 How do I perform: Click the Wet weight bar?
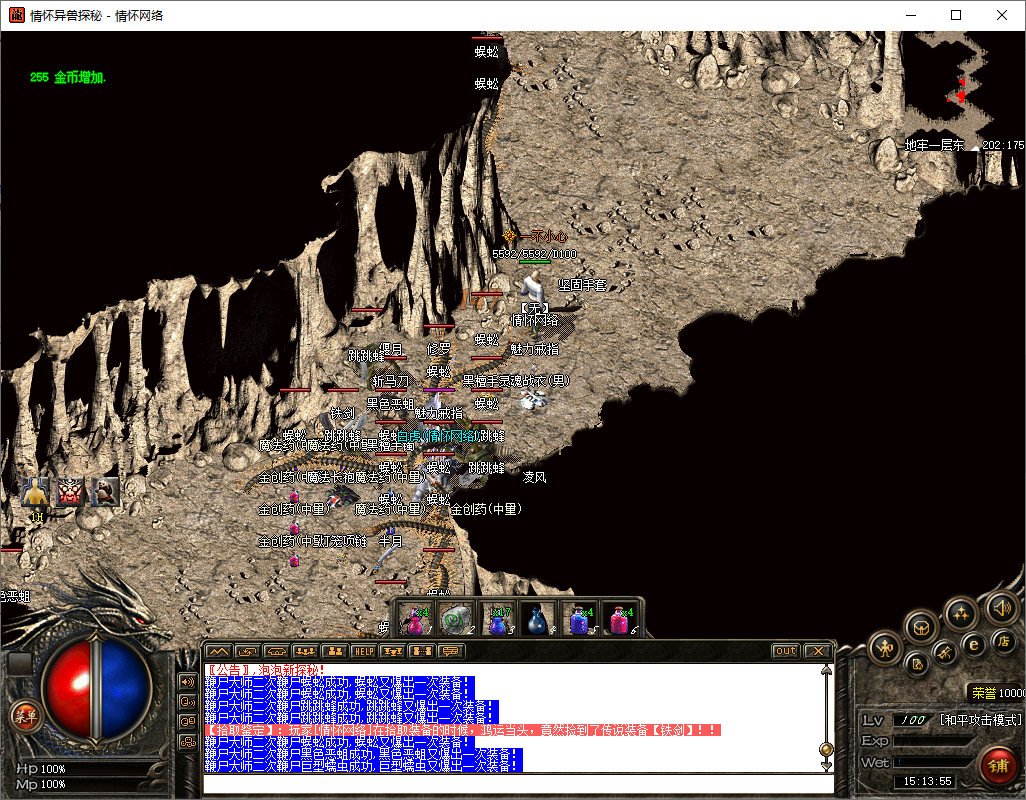tap(934, 762)
